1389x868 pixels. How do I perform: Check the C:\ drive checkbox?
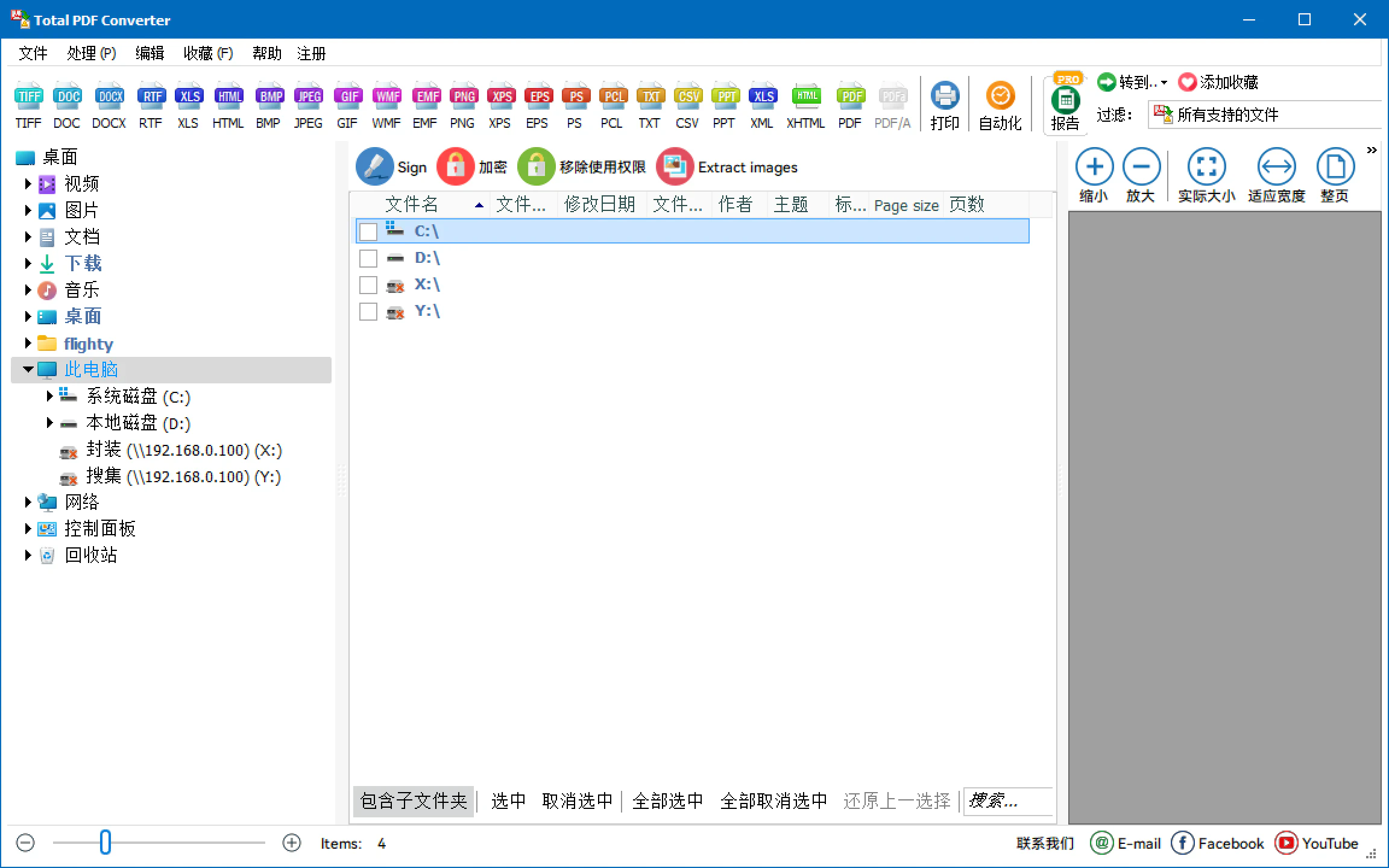(368, 231)
